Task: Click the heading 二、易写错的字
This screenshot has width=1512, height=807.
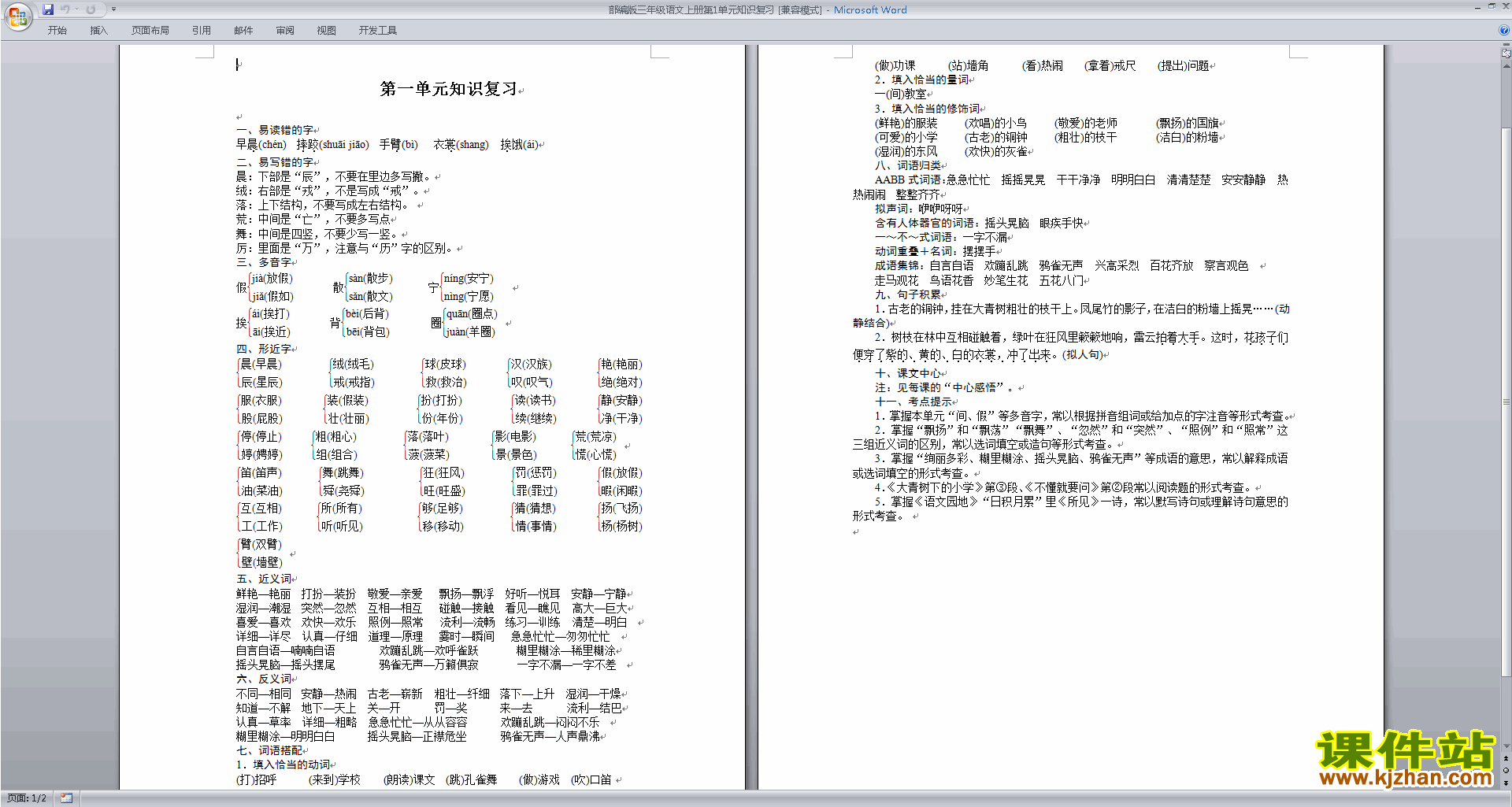Action: [x=274, y=162]
